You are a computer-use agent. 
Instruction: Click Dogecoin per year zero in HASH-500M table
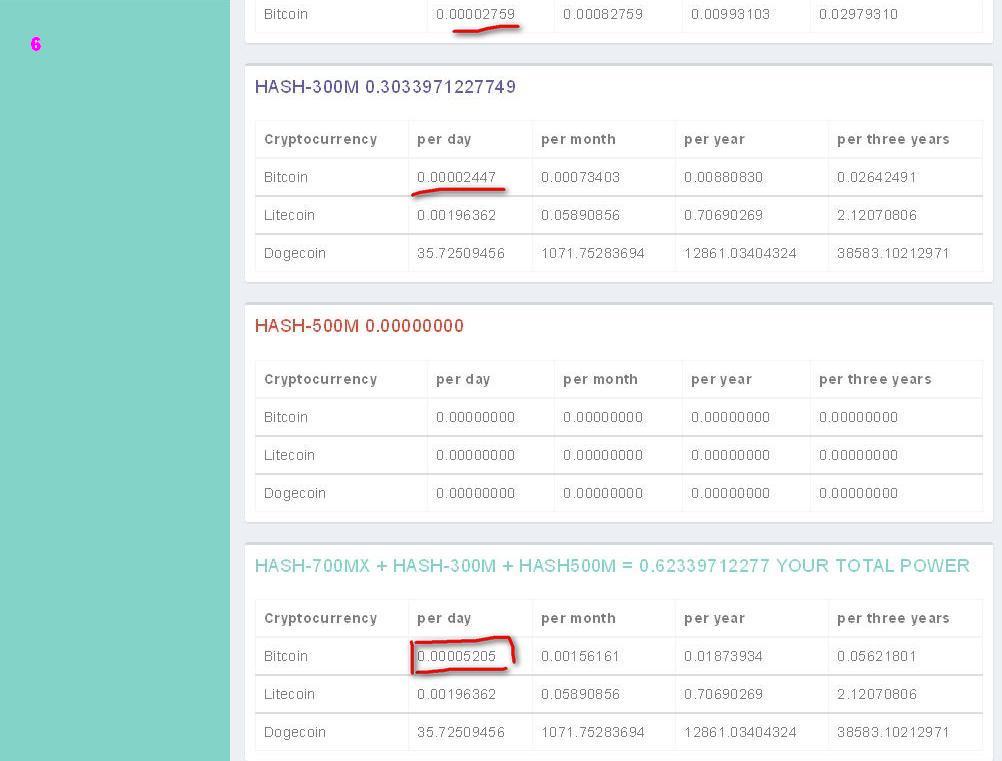coord(730,493)
